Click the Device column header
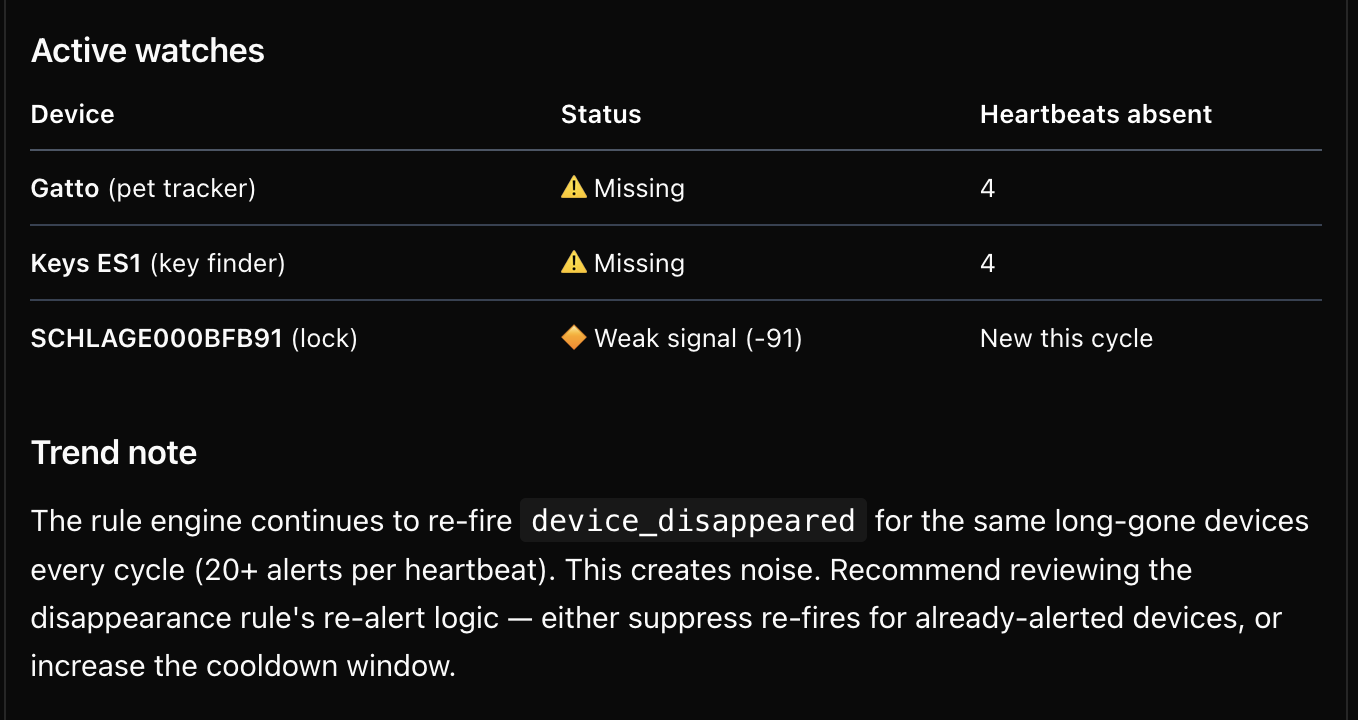This screenshot has height=720, width=1358. 72,114
